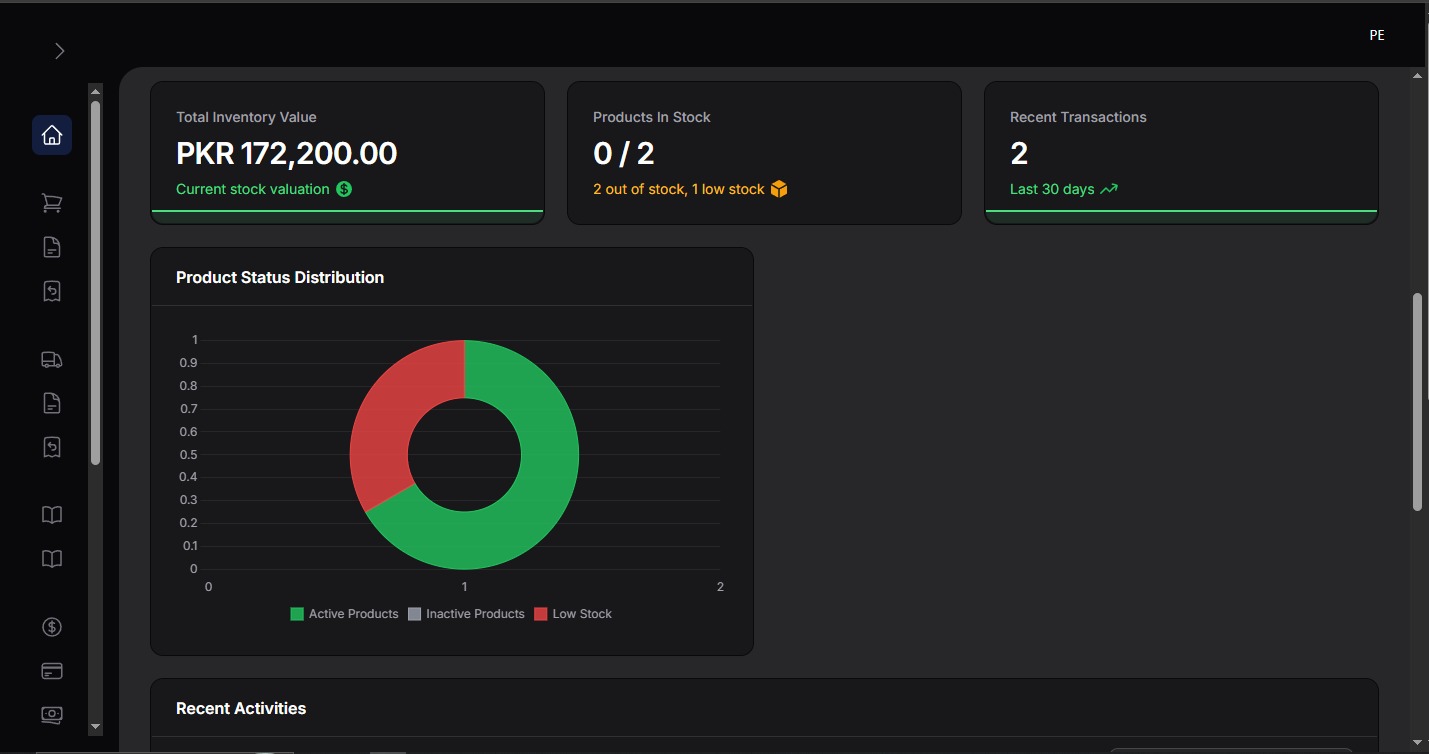Click the first document invoice icon in sidebar

pyautogui.click(x=51, y=246)
